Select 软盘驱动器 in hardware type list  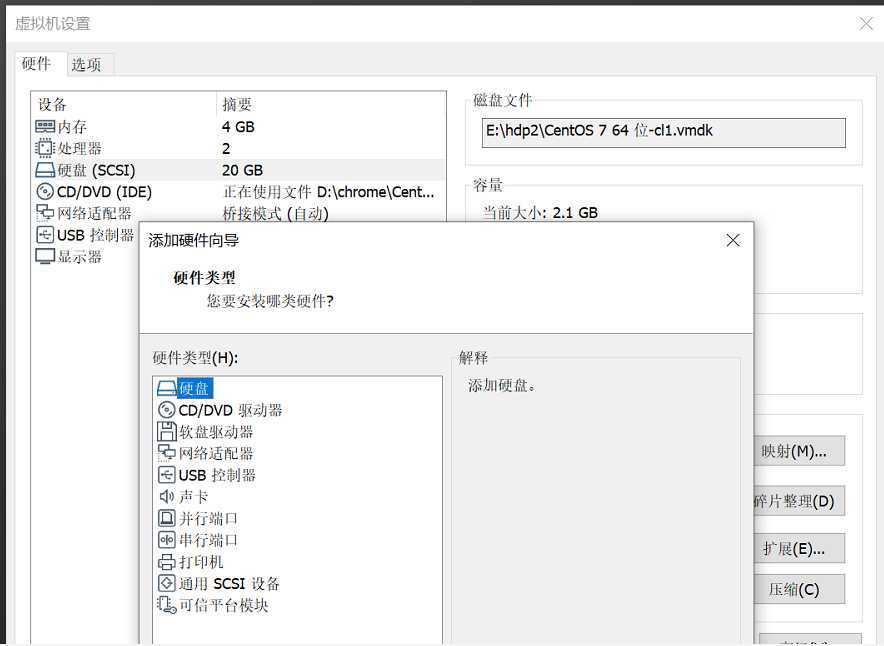[x=216, y=432]
